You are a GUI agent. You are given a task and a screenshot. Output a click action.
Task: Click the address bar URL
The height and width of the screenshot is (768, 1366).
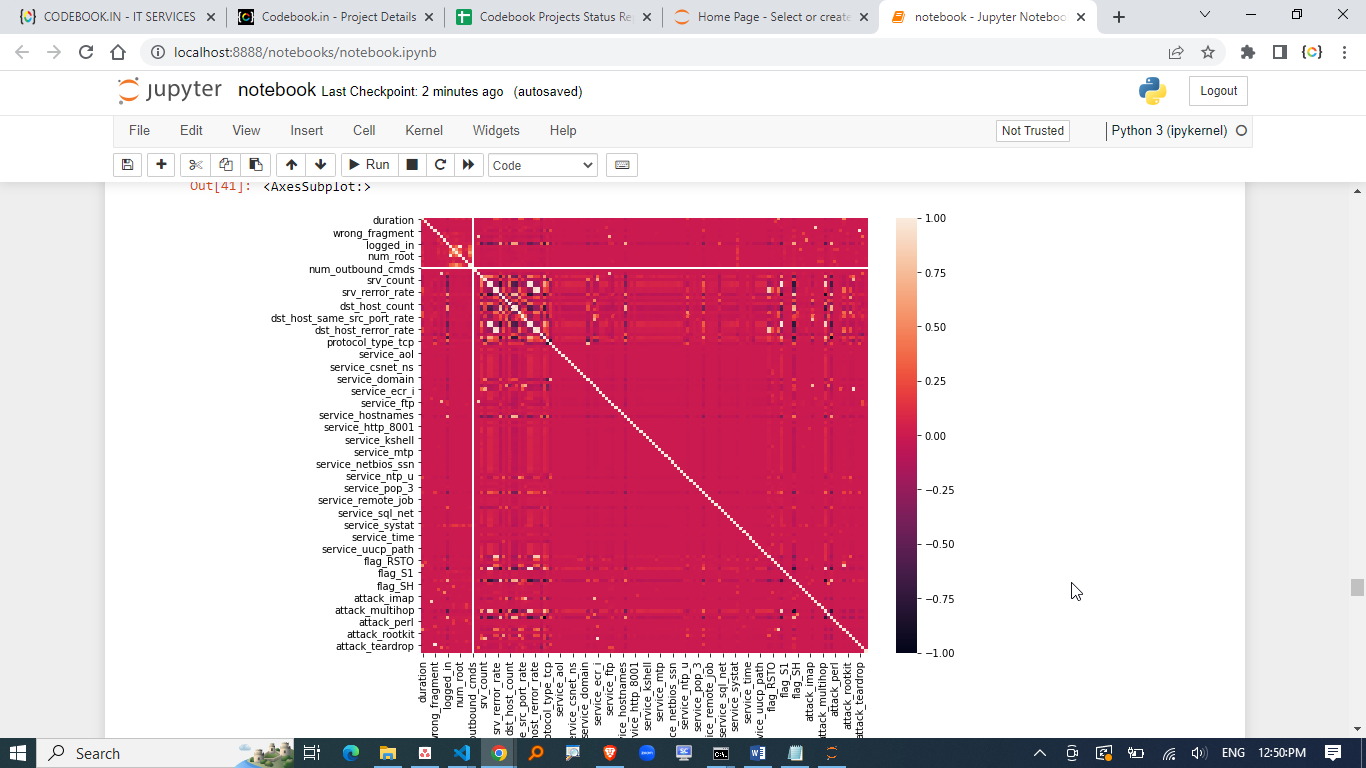pos(305,52)
